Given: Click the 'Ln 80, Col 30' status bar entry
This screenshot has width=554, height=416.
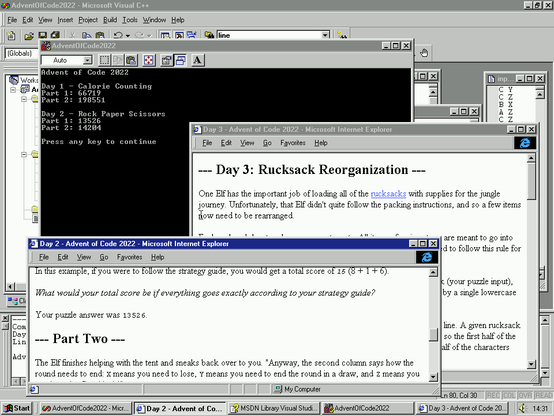Looking at the screenshot, I should [x=460, y=395].
